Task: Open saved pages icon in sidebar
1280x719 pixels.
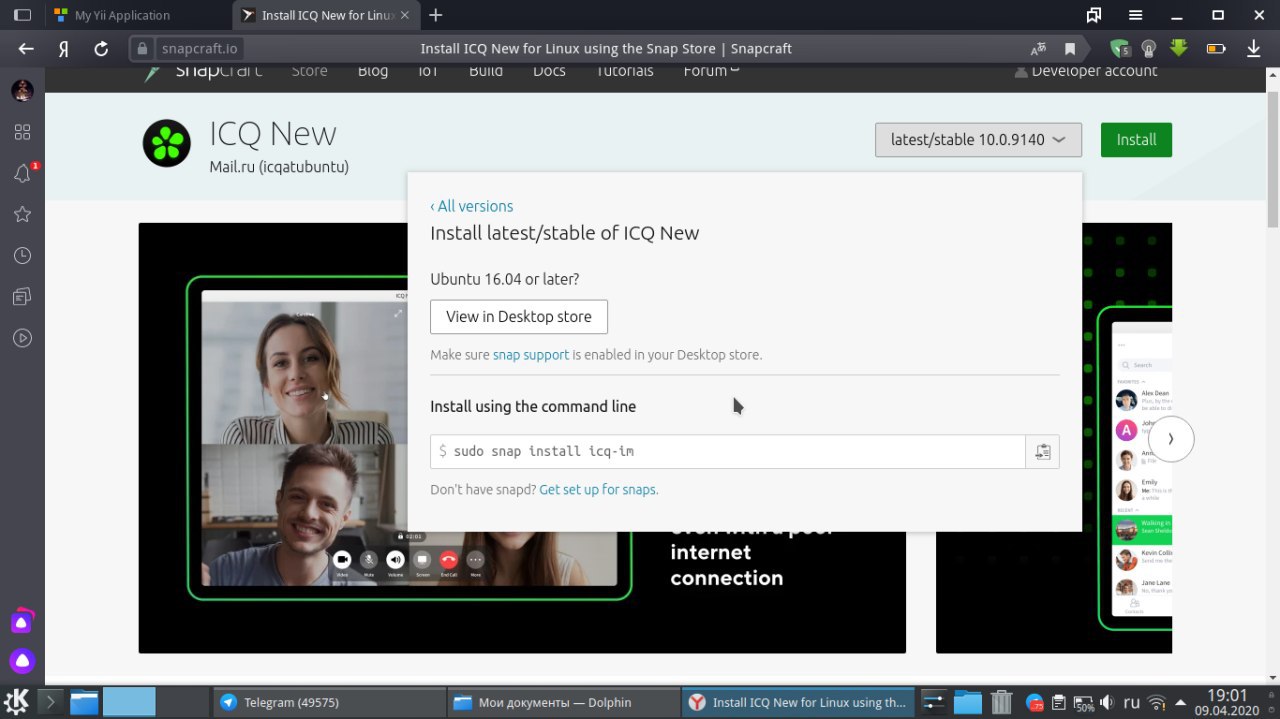Action: tap(22, 297)
